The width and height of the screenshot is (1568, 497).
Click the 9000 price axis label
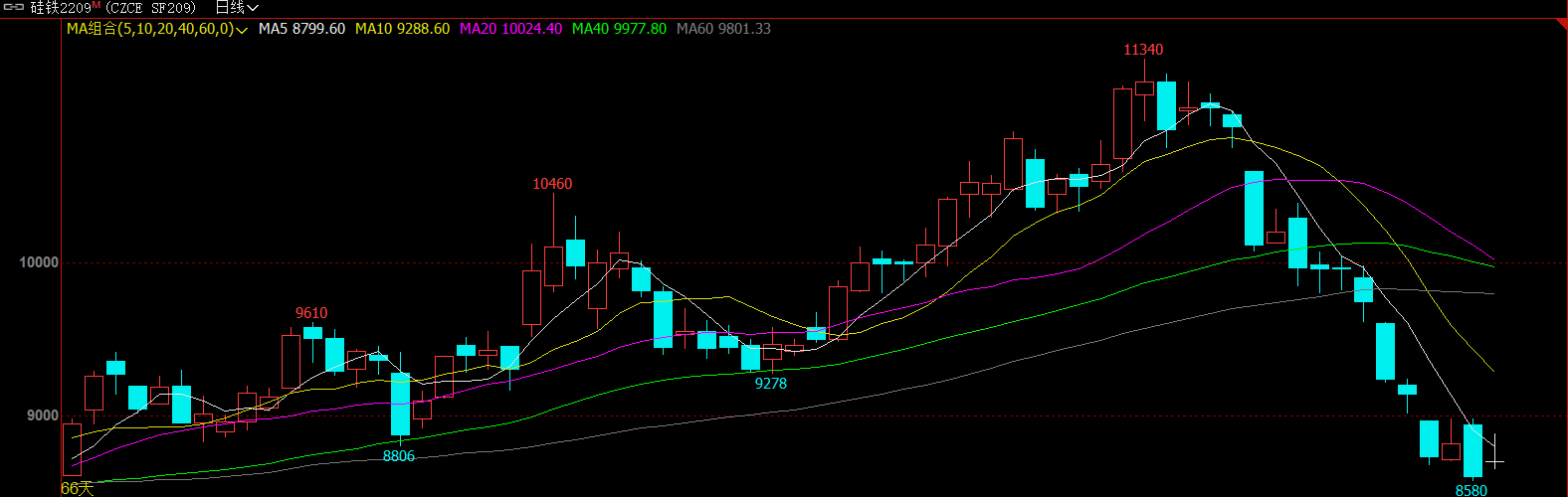[x=42, y=415]
